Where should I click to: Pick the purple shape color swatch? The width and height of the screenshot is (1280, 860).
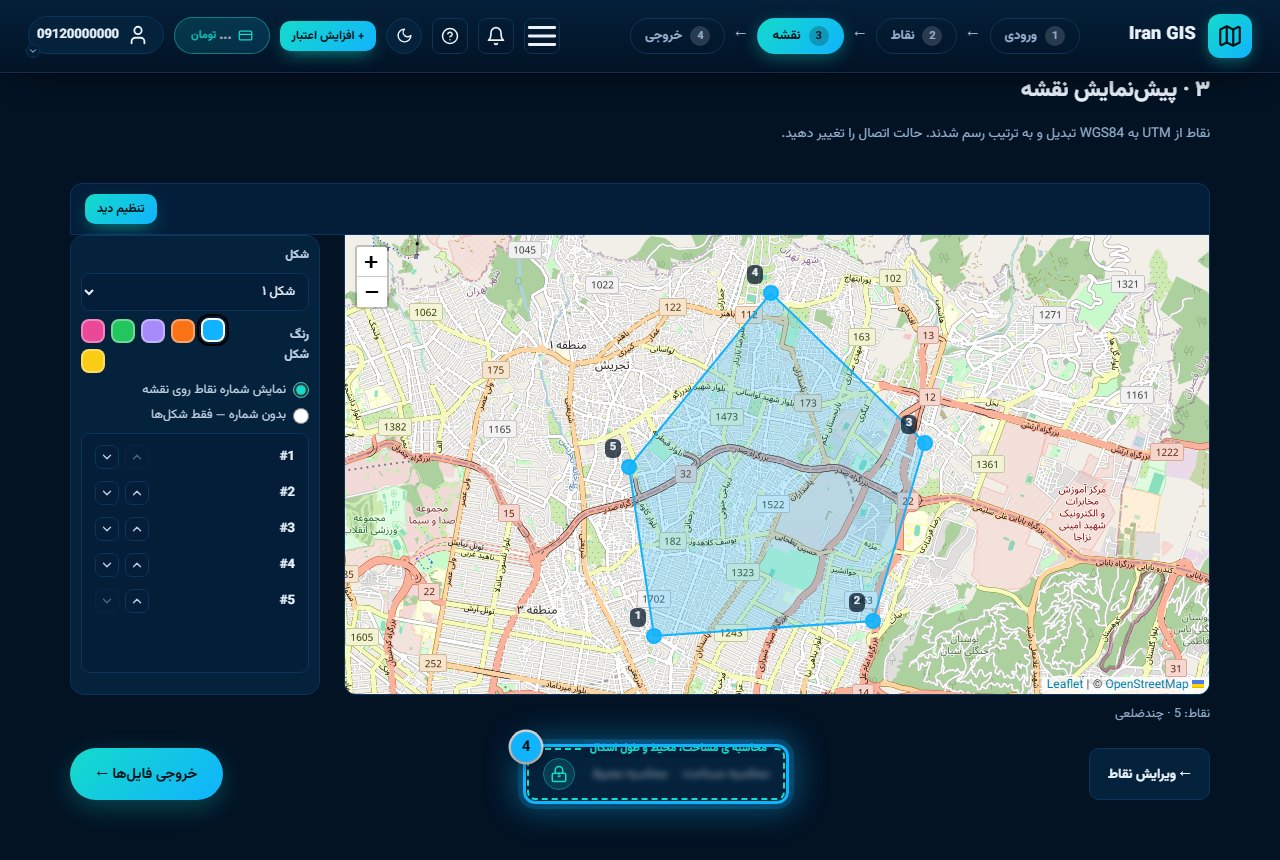pos(153,331)
